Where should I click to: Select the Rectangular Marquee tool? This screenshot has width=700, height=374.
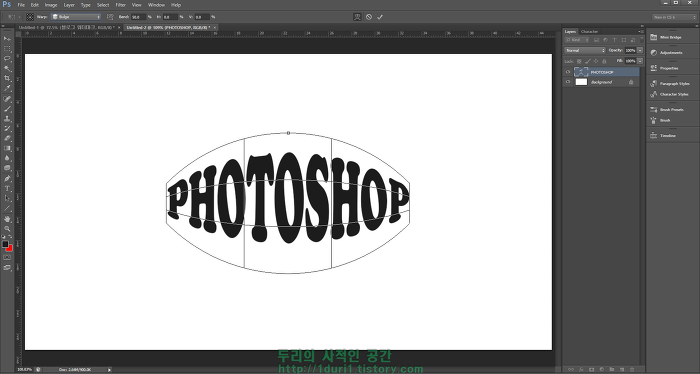tap(7, 49)
